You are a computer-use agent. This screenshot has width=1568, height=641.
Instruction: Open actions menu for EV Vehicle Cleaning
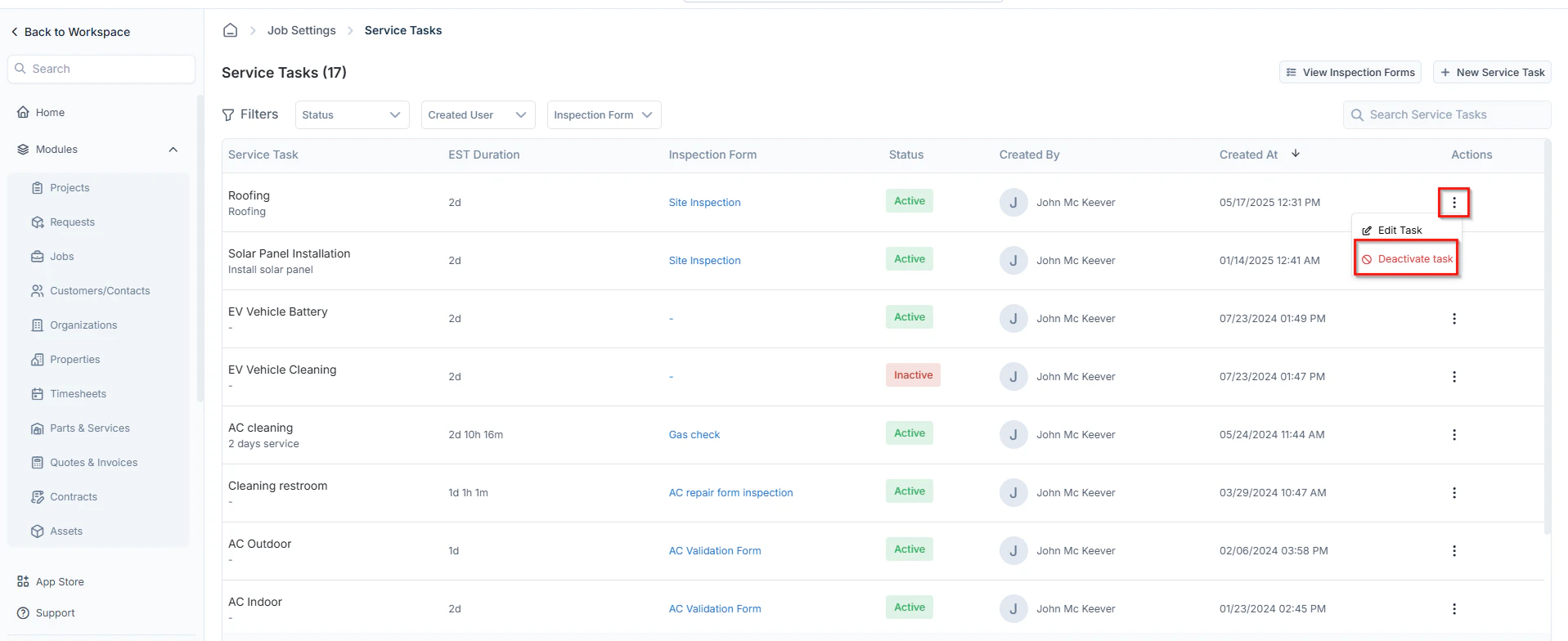1453,377
